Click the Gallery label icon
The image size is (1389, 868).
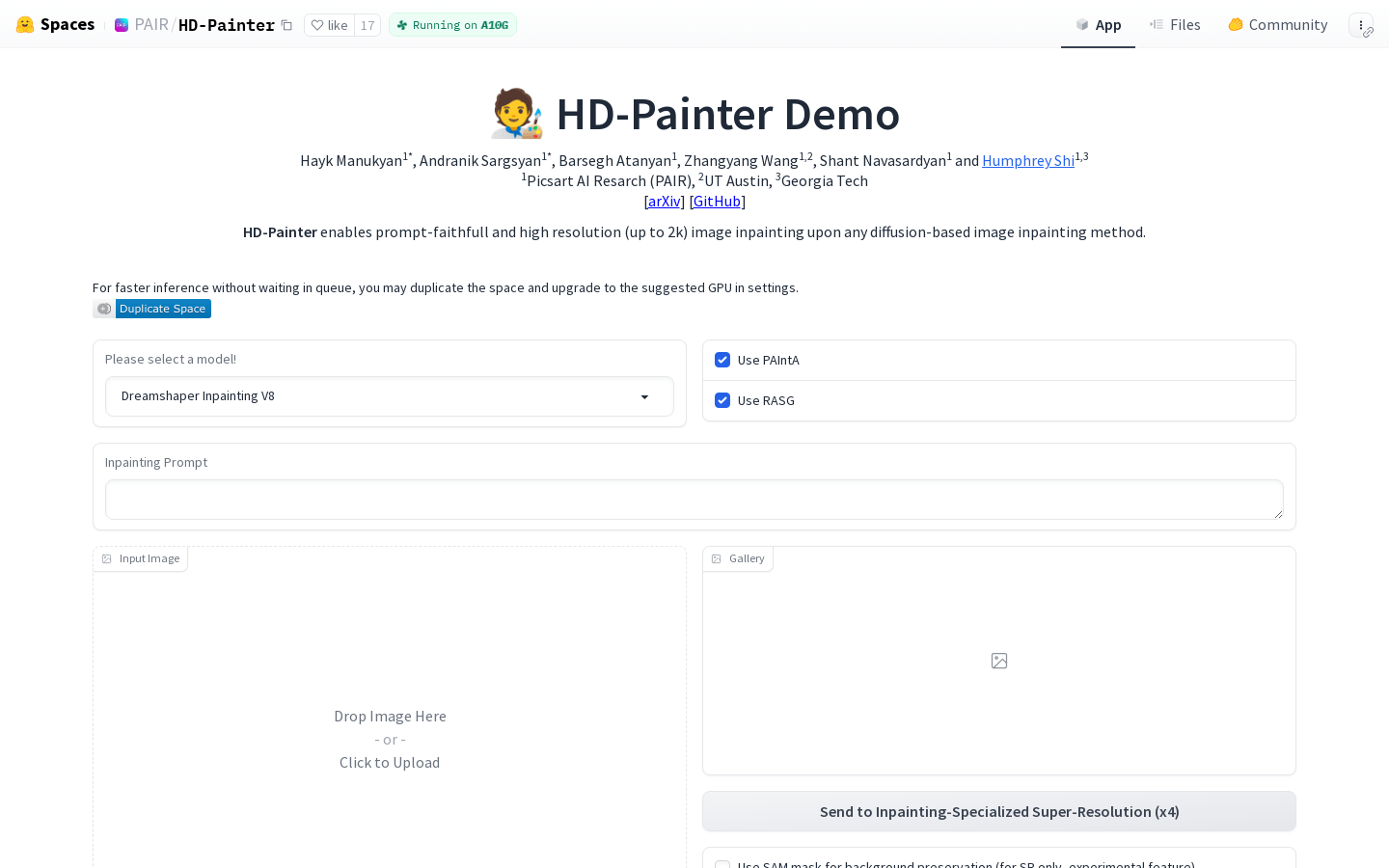[x=717, y=558]
